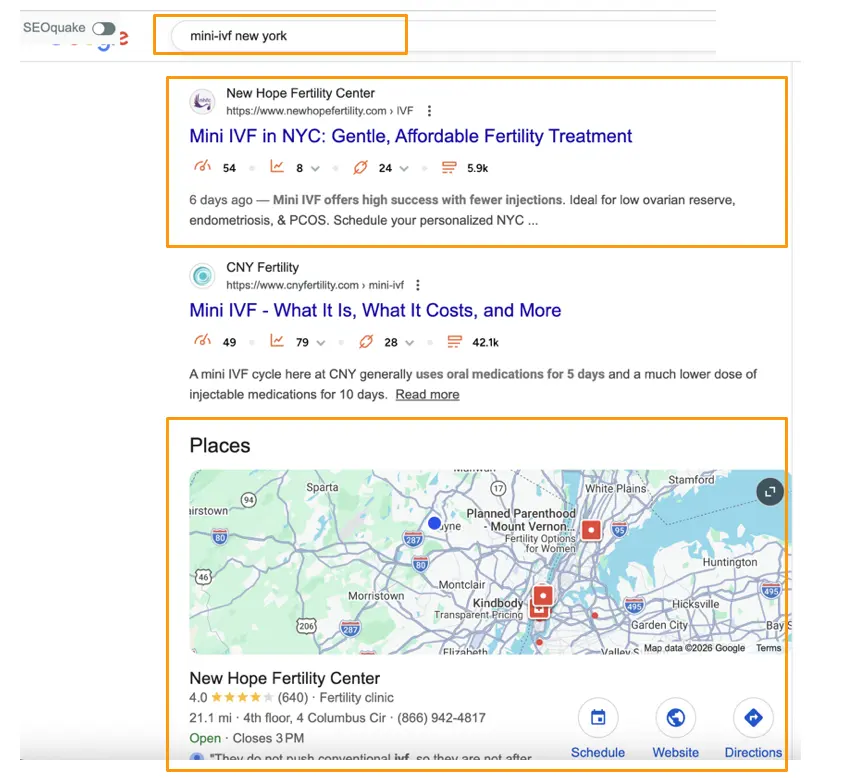Image resolution: width=857 pixels, height=778 pixels.
Task: Click the Website globe icon button
Action: pyautogui.click(x=675, y=718)
